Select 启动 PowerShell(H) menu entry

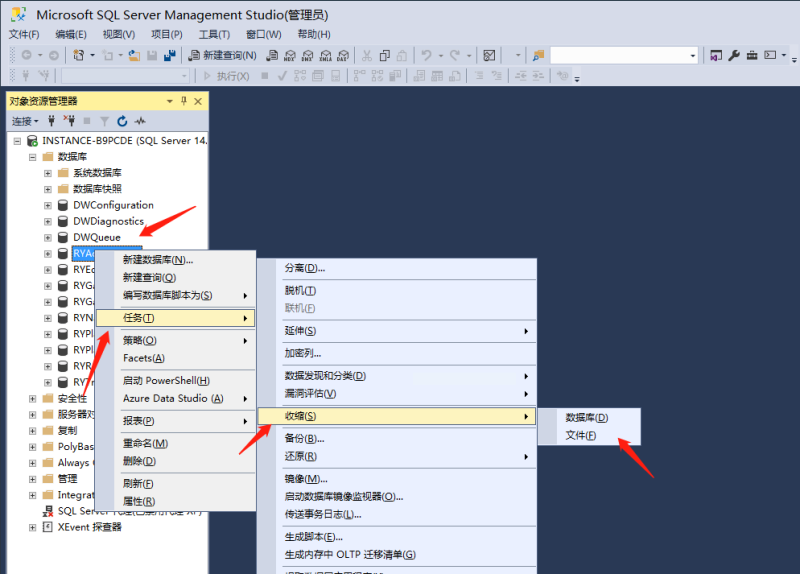pos(176,381)
